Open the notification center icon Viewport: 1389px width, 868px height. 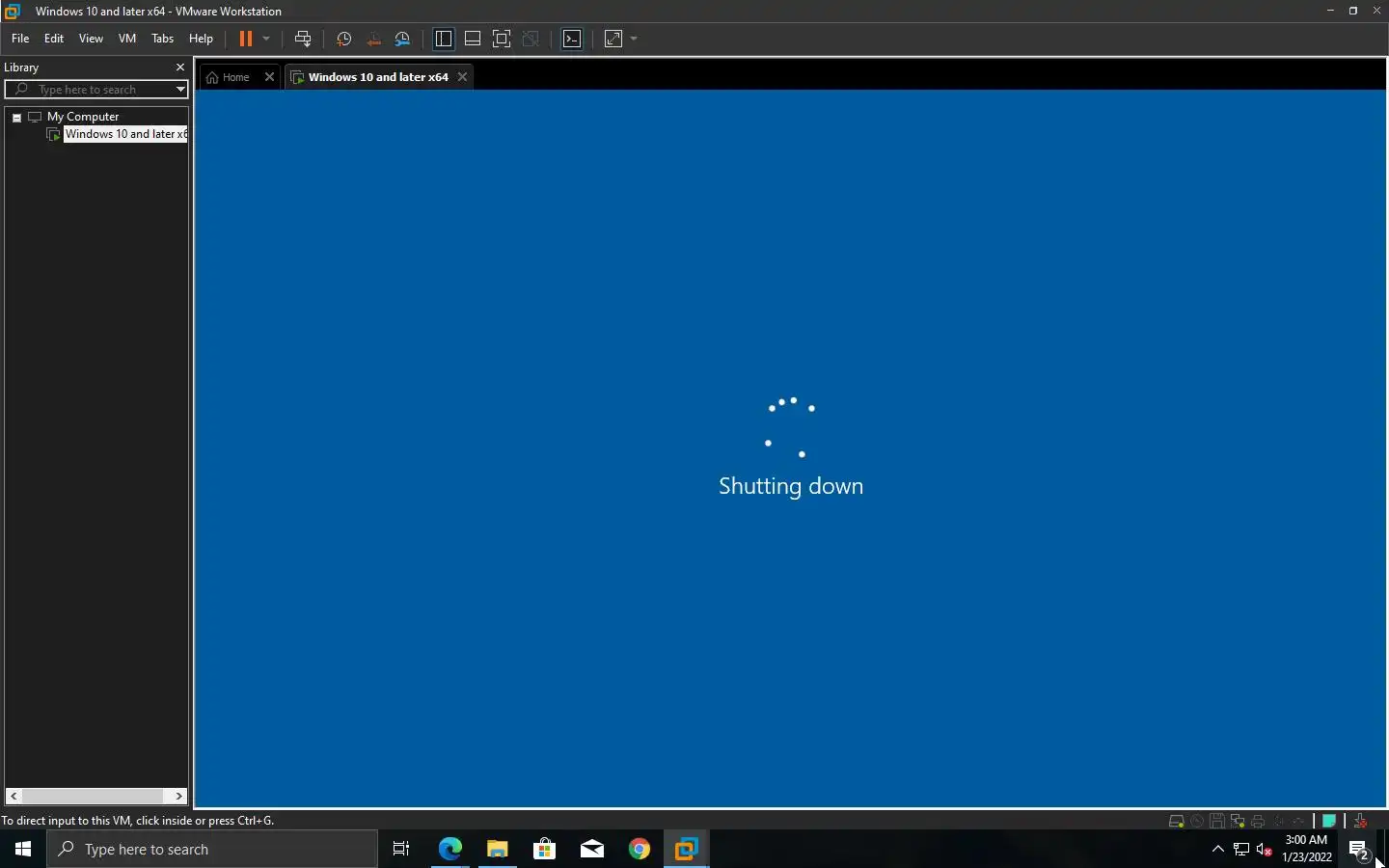1359,850
